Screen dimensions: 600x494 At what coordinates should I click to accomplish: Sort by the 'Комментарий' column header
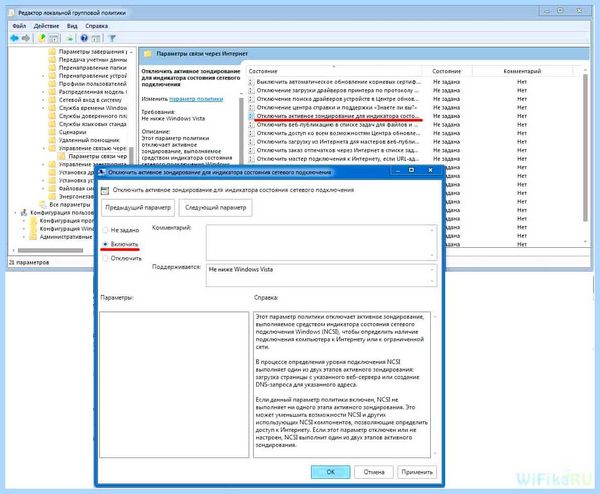(522, 71)
